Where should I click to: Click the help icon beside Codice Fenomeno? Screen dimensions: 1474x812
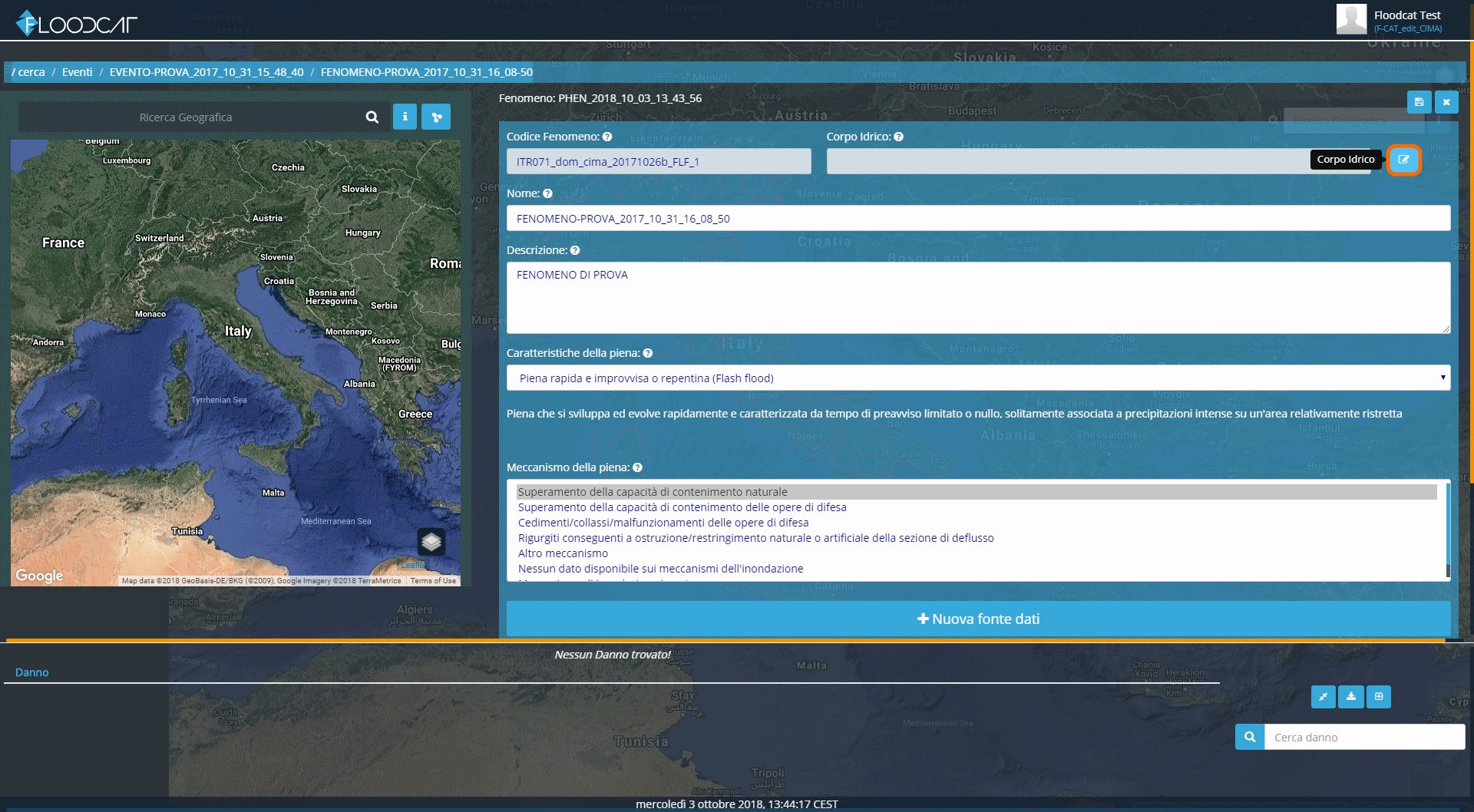point(607,137)
